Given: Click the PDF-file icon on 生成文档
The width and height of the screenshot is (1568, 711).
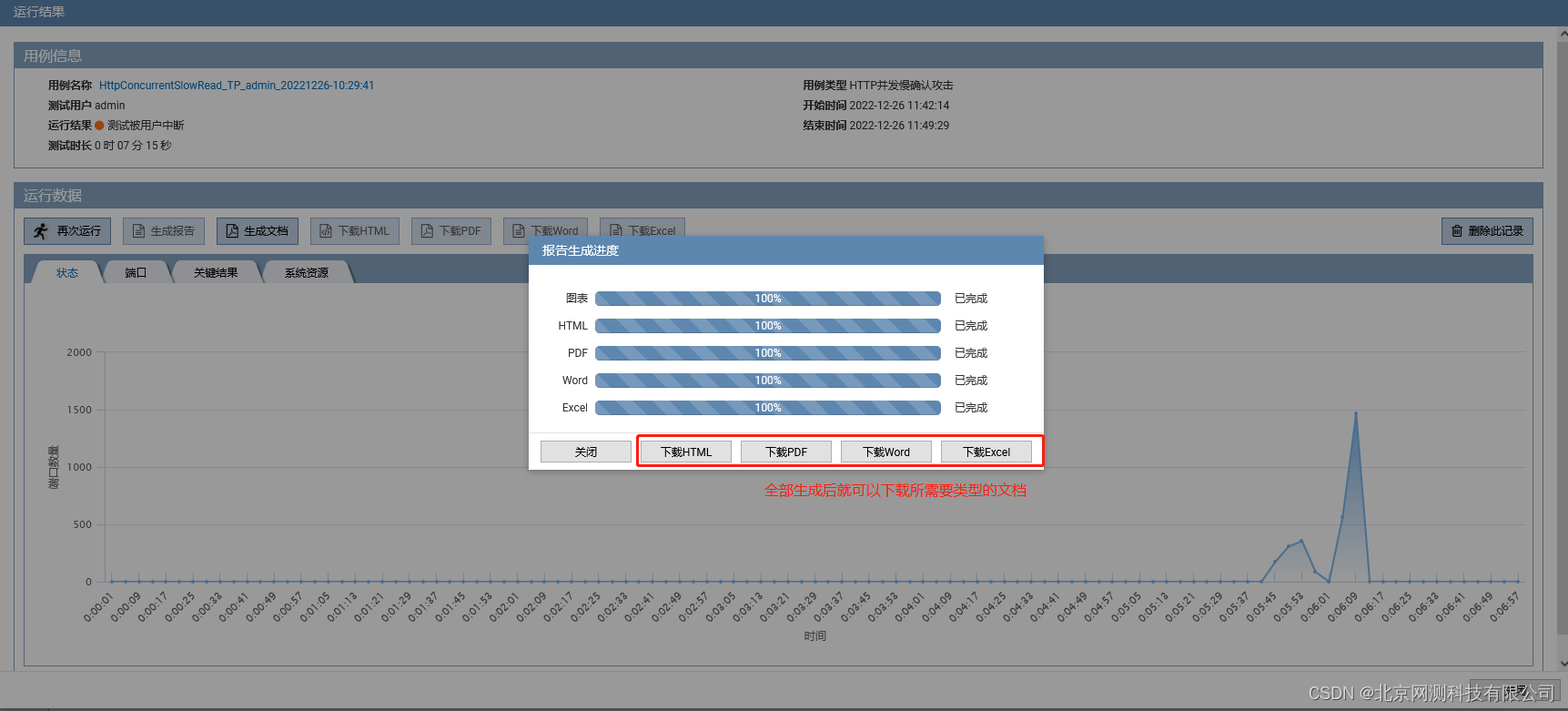Looking at the screenshot, I should pos(232,231).
